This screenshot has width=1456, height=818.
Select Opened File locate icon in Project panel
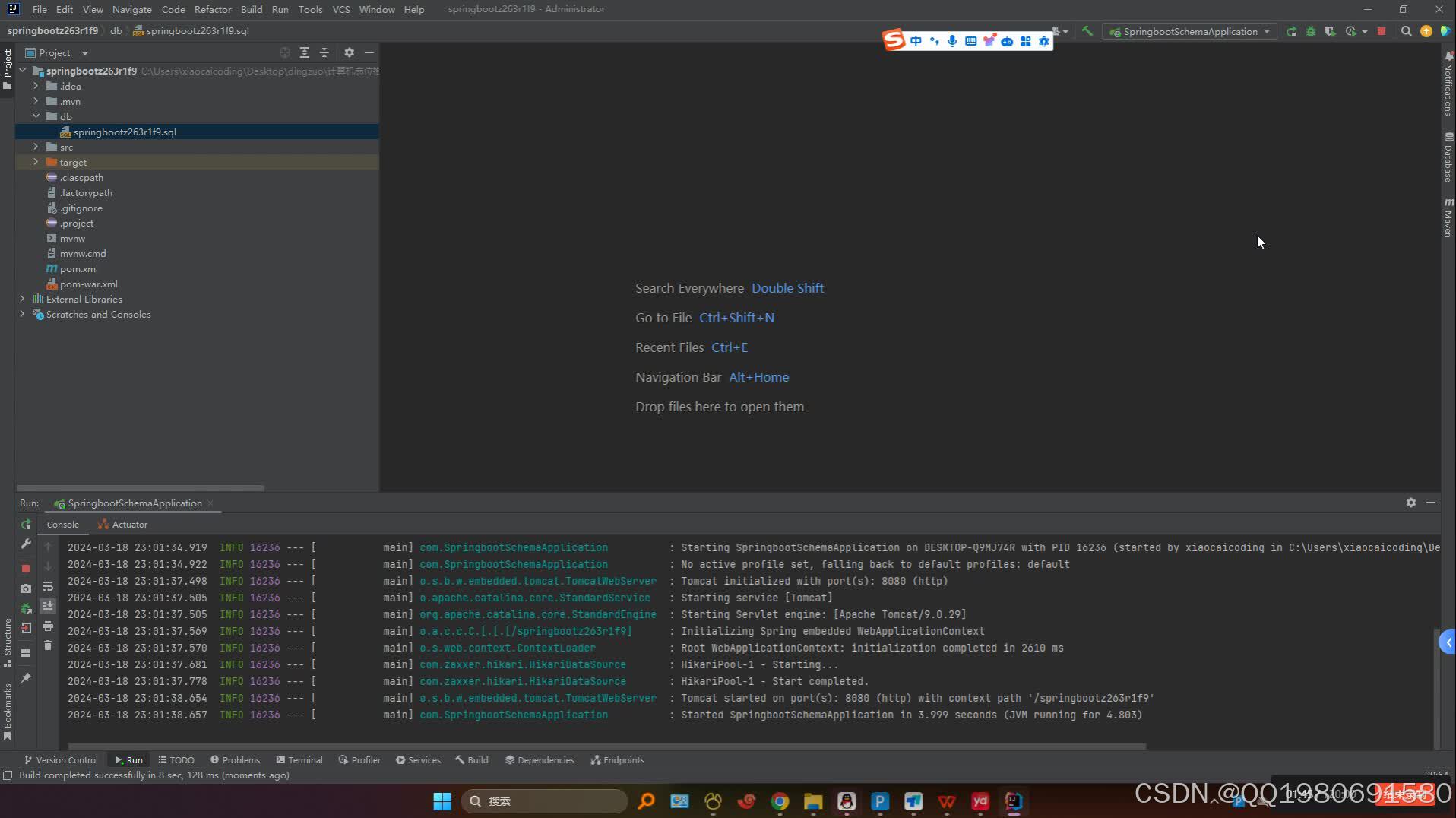pos(285,52)
